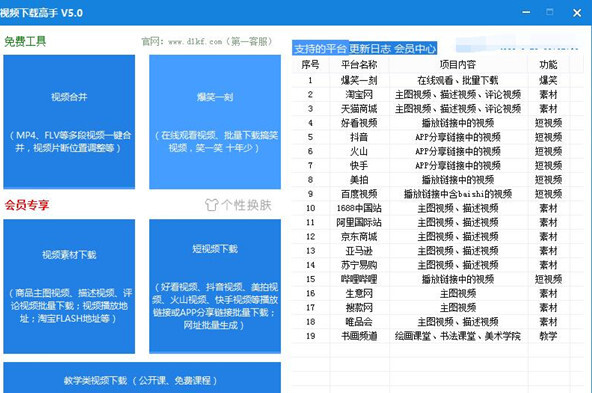Select the 好看视频 platform cell
Image resolution: width=592 pixels, height=393 pixels.
[359, 123]
